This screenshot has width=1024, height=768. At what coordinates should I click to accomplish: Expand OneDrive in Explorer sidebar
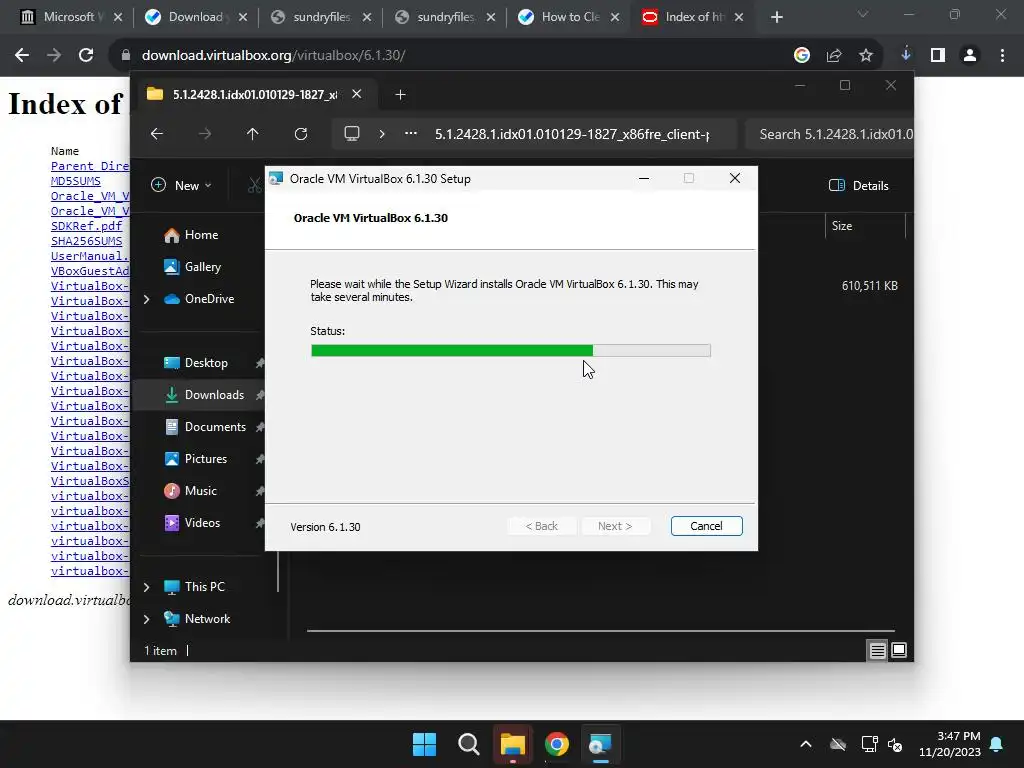[147, 299]
